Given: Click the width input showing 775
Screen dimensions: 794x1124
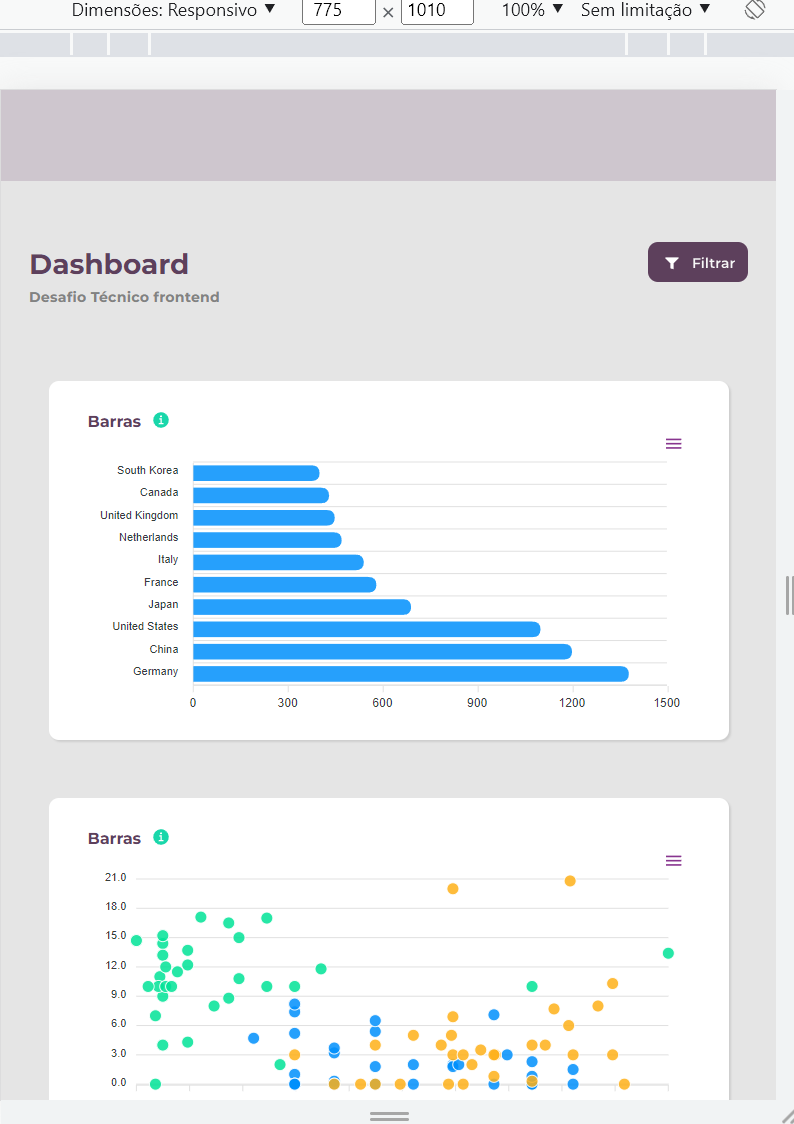Looking at the screenshot, I should tap(339, 11).
